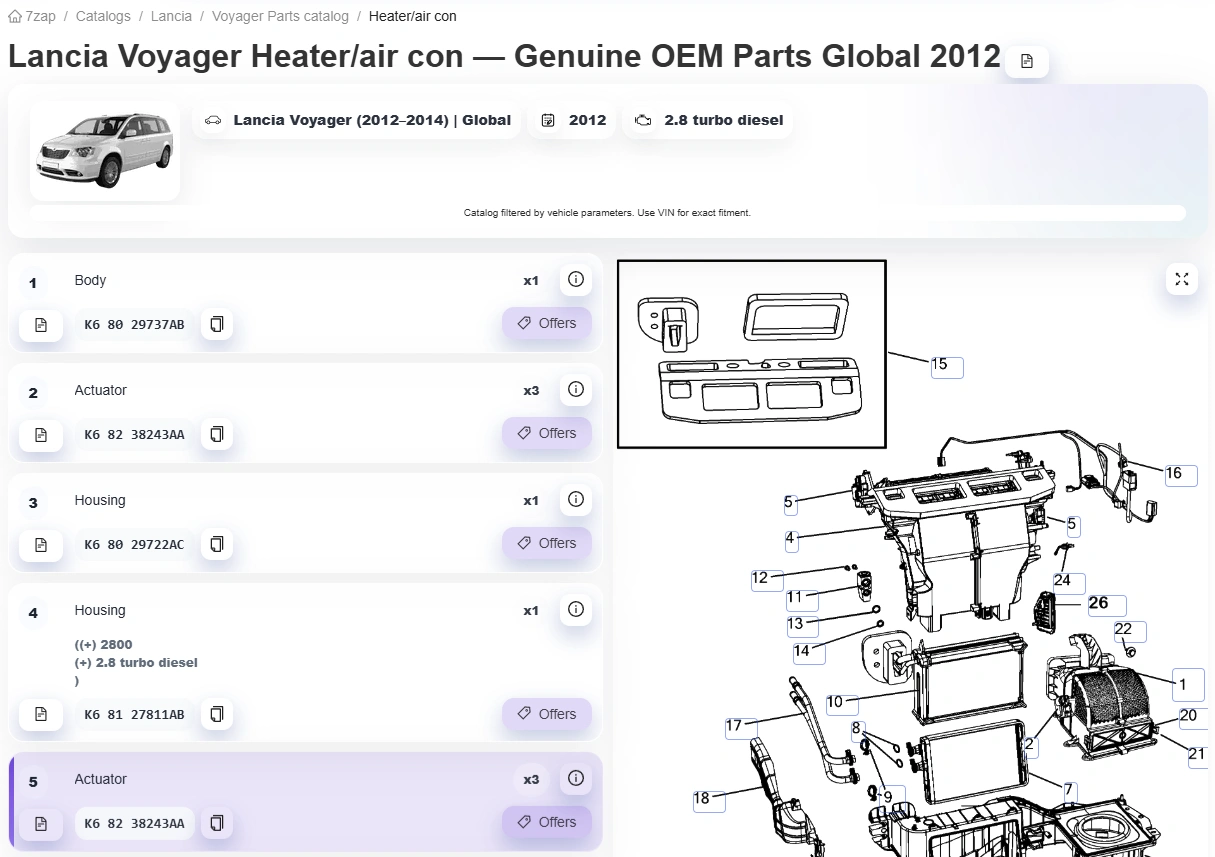This screenshot has height=857, width=1215.
Task: Open Voyager Parts catalog breadcrumb
Action: (x=280, y=17)
